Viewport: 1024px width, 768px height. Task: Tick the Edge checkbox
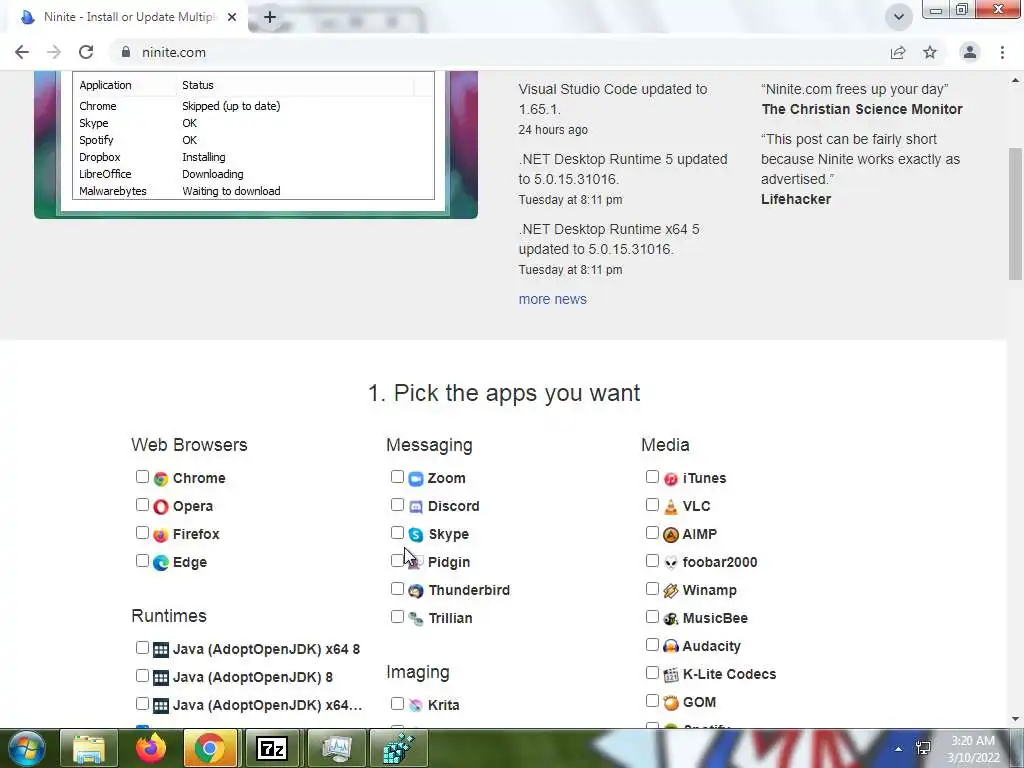tap(142, 561)
